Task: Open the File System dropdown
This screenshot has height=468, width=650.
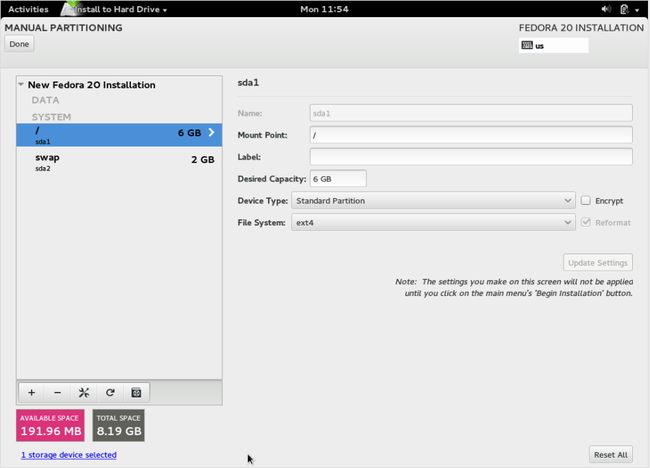Action: (x=432, y=223)
